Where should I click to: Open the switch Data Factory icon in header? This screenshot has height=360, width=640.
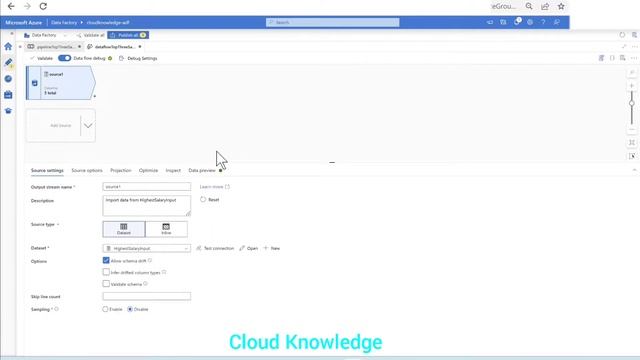pos(503,22)
